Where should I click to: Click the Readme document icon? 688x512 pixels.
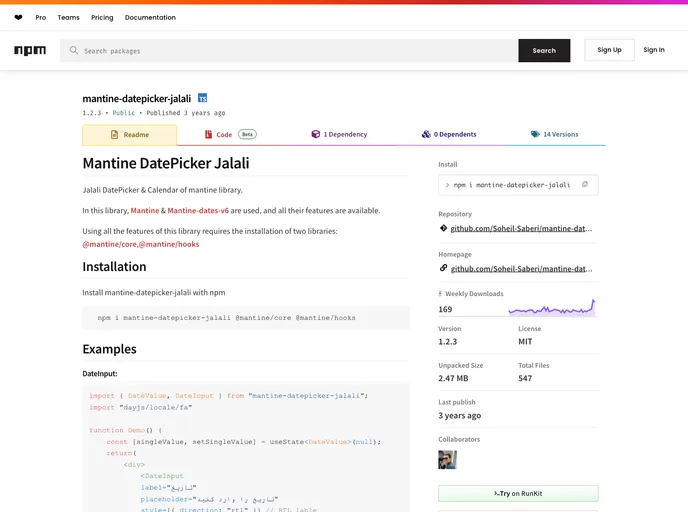[115, 135]
